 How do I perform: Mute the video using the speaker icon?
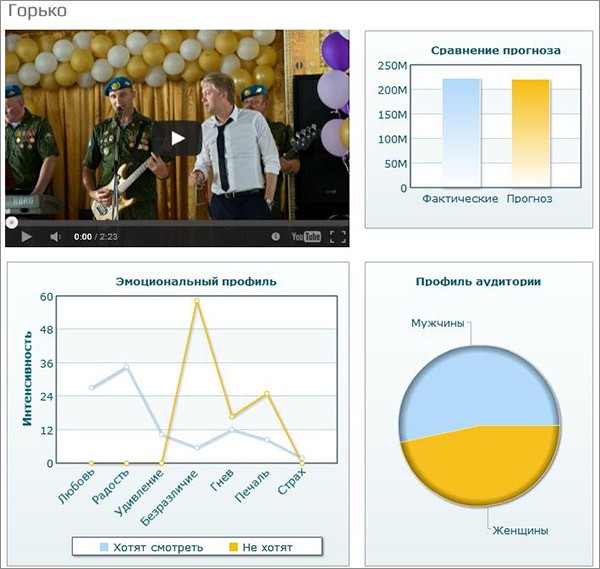tap(55, 237)
